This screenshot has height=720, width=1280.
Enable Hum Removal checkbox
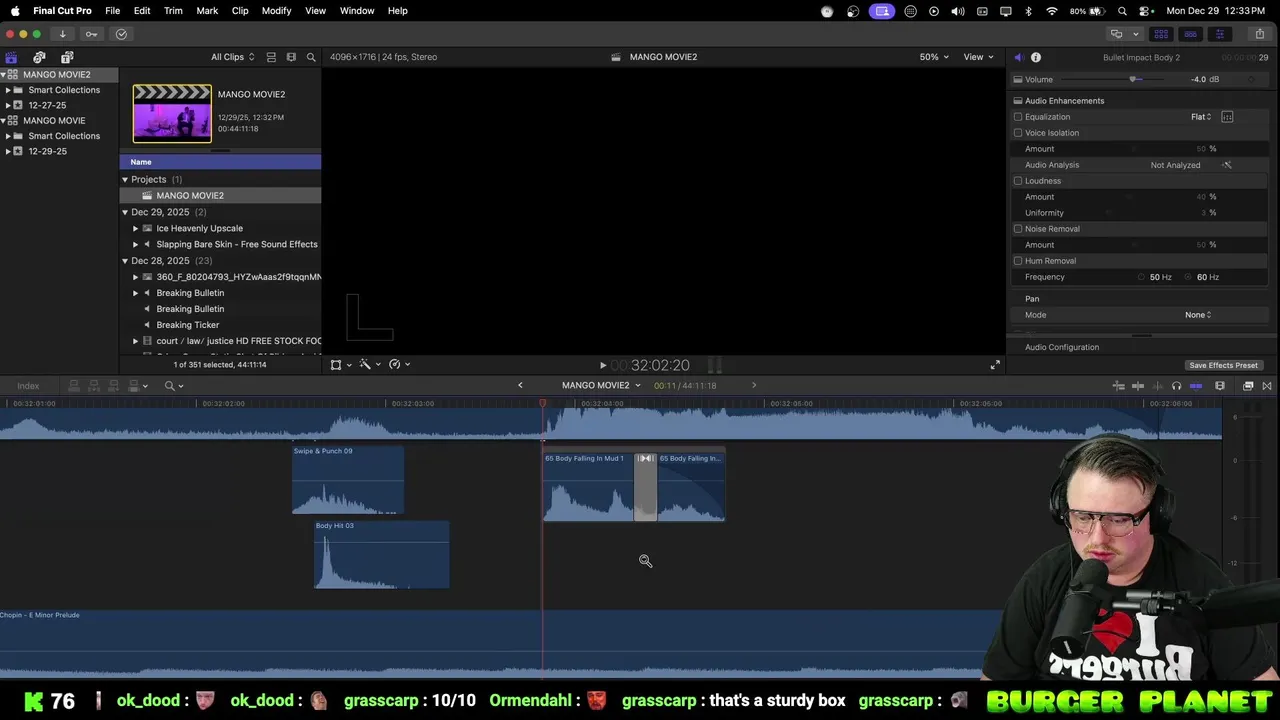(x=1018, y=261)
